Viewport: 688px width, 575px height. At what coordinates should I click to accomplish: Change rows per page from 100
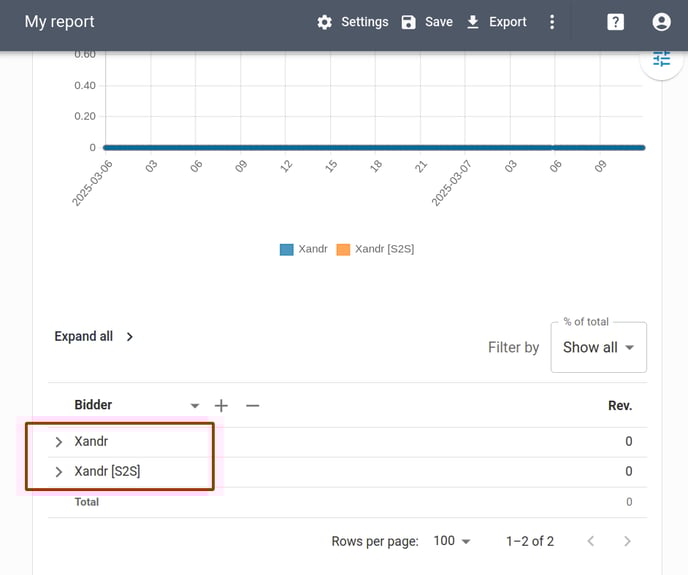point(452,541)
